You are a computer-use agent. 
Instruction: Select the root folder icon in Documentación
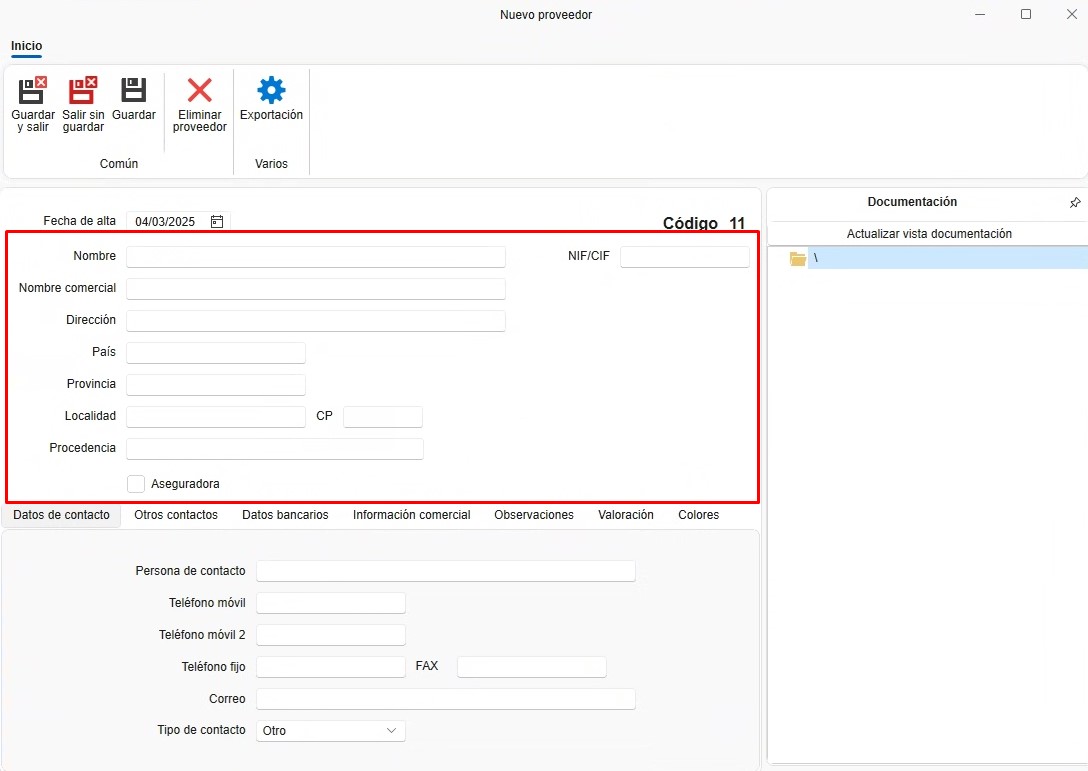pos(798,259)
